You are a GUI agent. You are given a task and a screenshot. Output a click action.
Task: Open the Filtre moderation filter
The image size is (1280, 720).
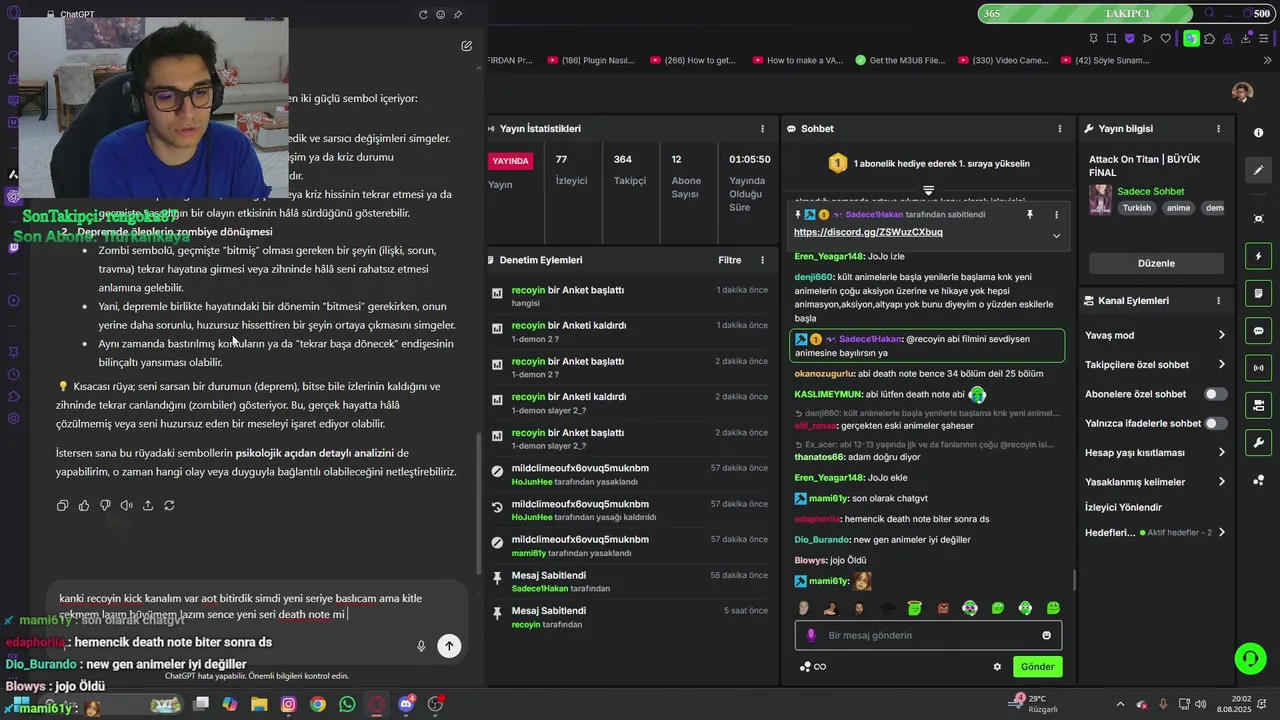click(729, 260)
